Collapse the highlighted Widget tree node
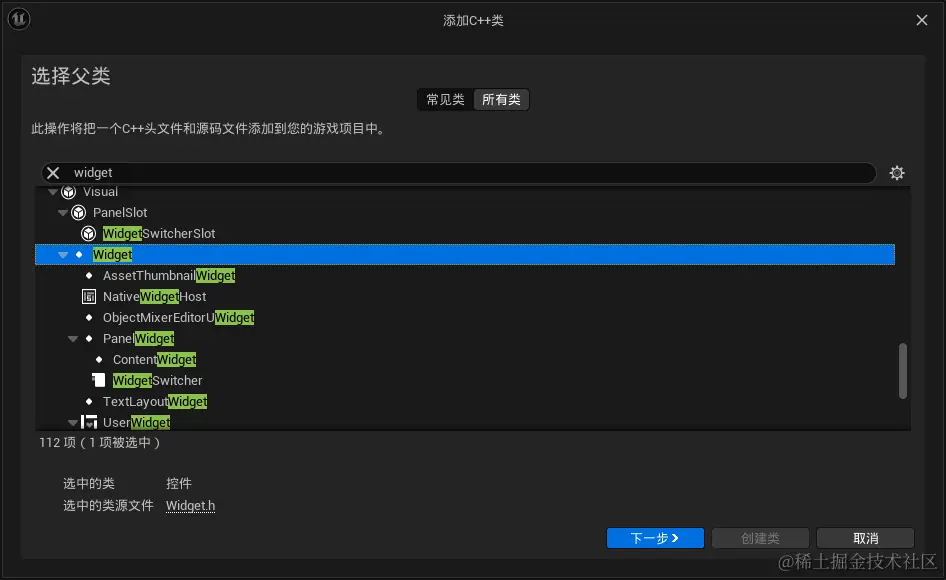Image resolution: width=946 pixels, height=580 pixels. coord(62,254)
